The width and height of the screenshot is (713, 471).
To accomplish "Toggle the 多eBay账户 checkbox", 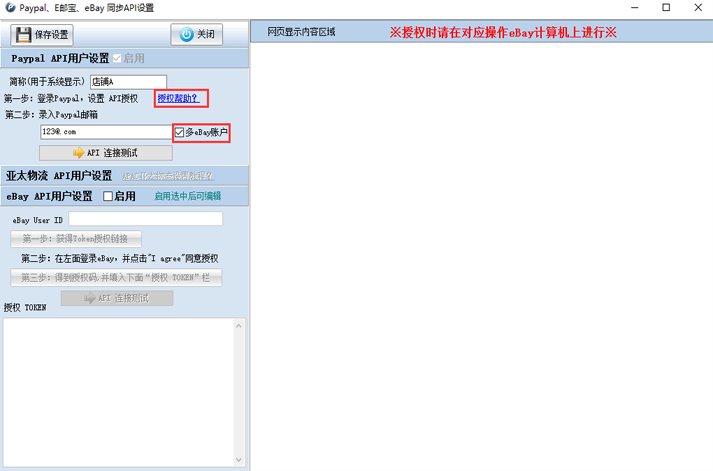I will coord(179,132).
